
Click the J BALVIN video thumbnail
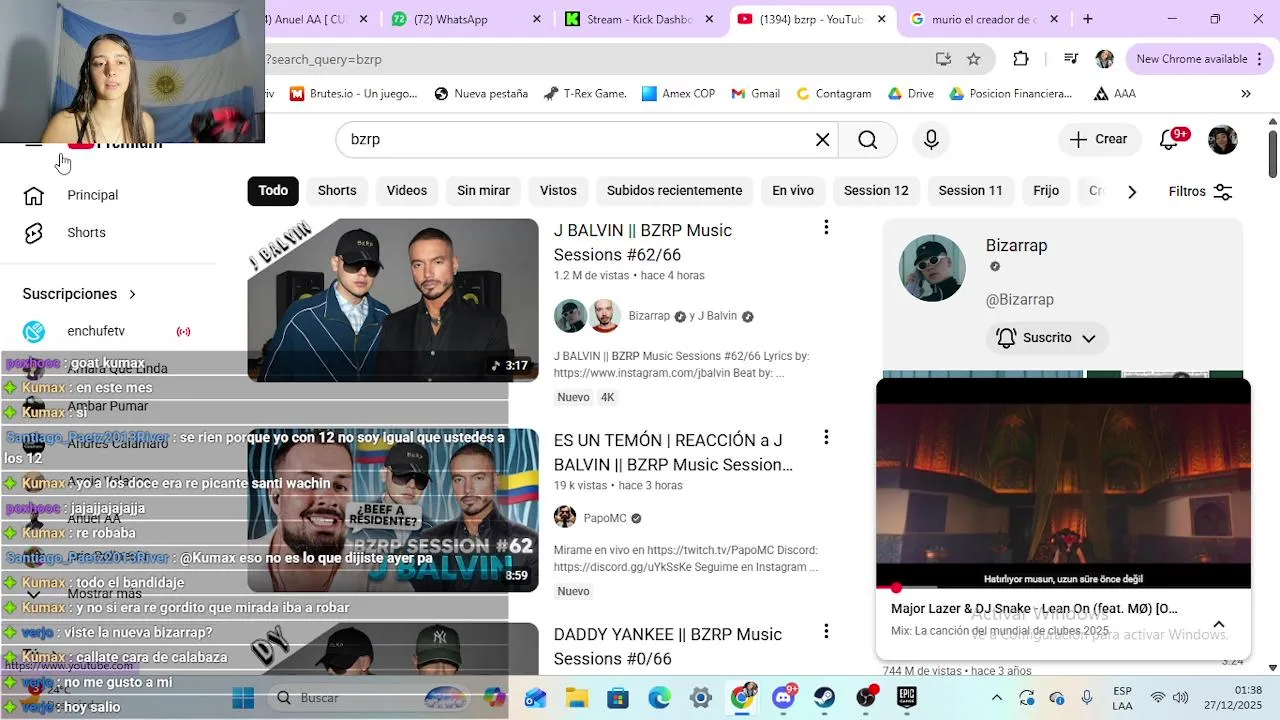[393, 300]
